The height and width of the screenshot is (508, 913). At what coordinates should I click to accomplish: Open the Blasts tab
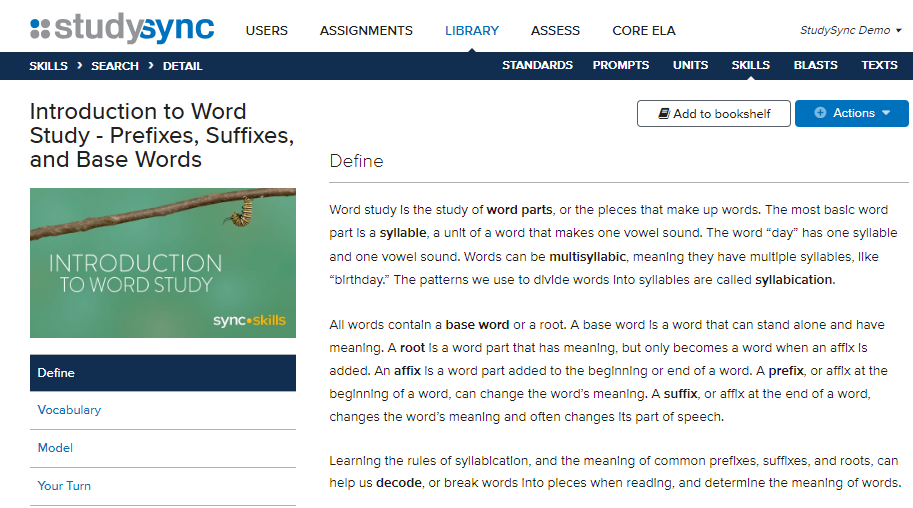coord(815,65)
